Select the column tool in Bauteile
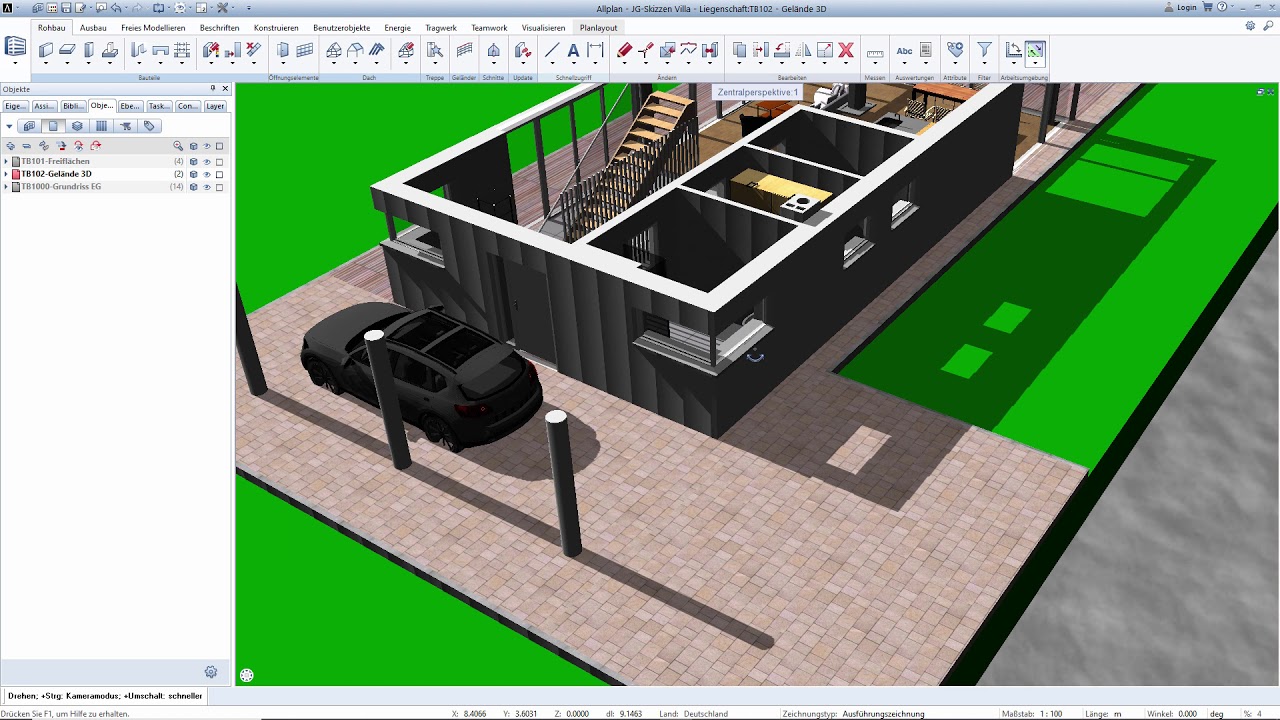Image resolution: width=1280 pixels, height=720 pixels. [x=89, y=50]
